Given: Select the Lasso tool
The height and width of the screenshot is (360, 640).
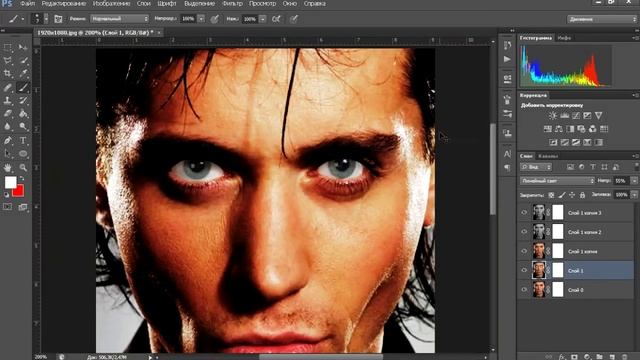Looking at the screenshot, I should pyautogui.click(x=7, y=60).
